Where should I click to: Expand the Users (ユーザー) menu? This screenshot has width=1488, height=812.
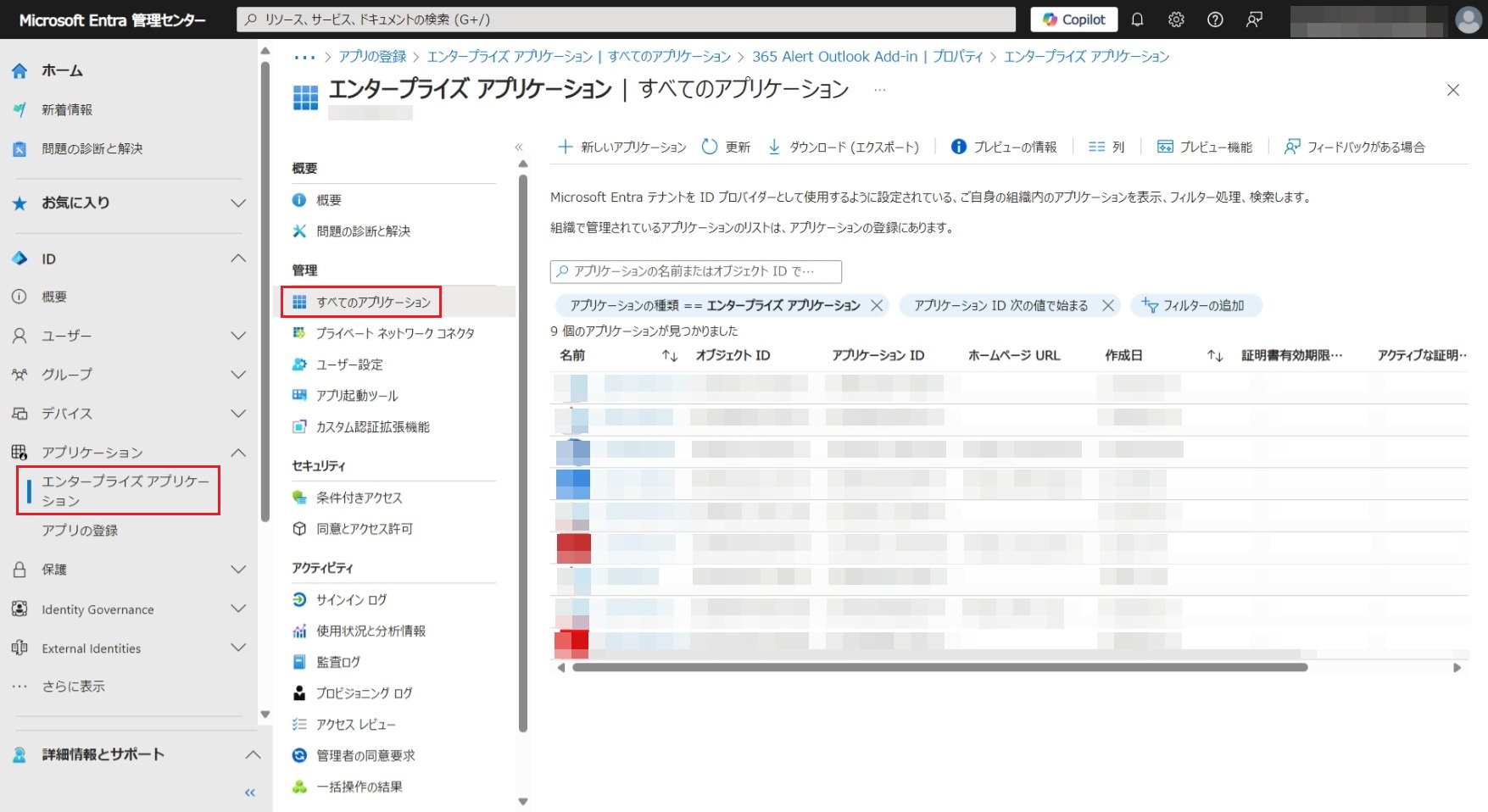pyautogui.click(x=238, y=336)
